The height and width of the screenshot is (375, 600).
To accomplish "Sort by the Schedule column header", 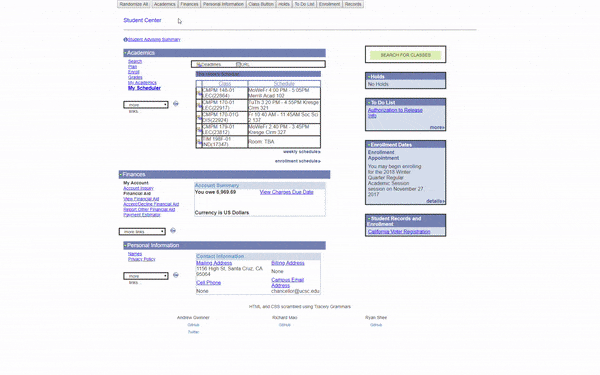I will coord(284,83).
